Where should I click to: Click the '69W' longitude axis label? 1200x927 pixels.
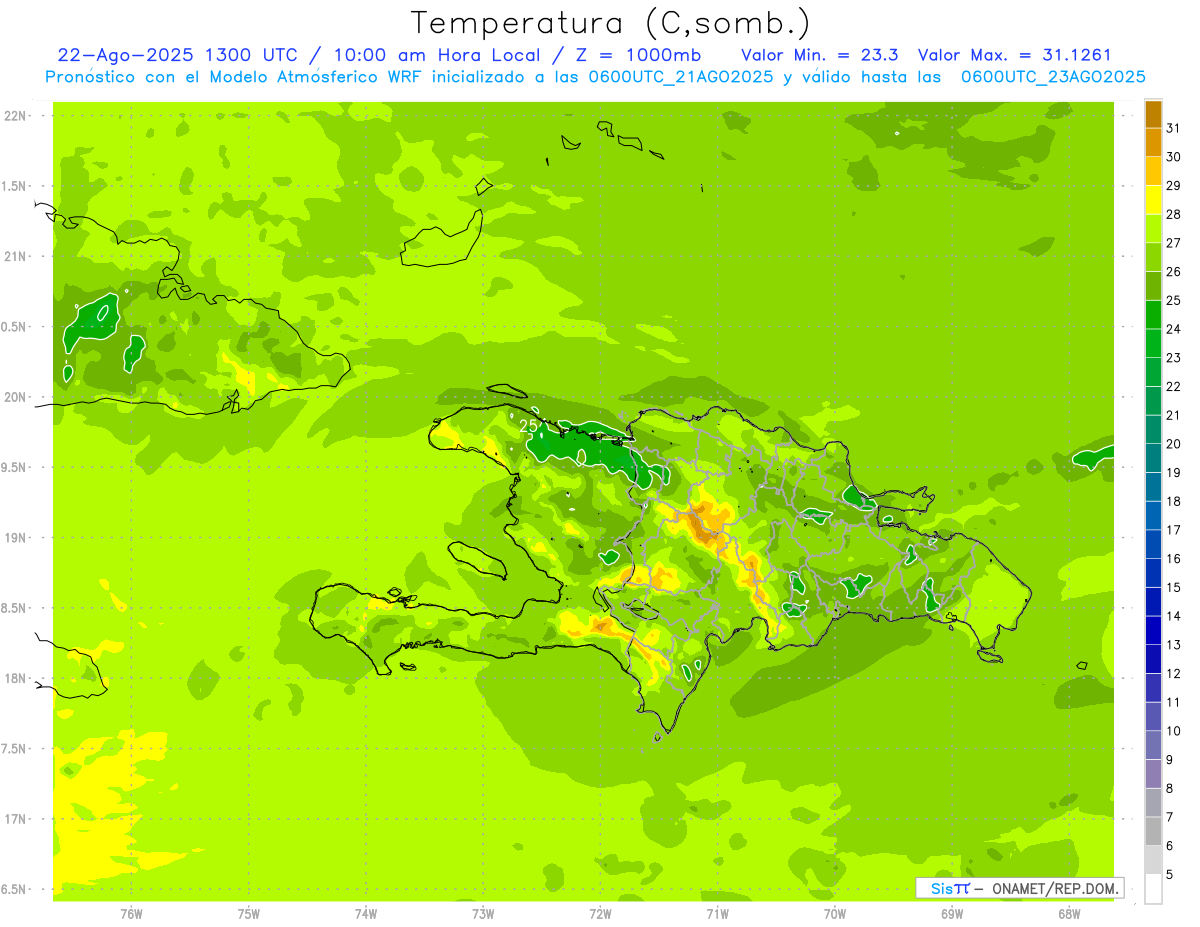(951, 913)
